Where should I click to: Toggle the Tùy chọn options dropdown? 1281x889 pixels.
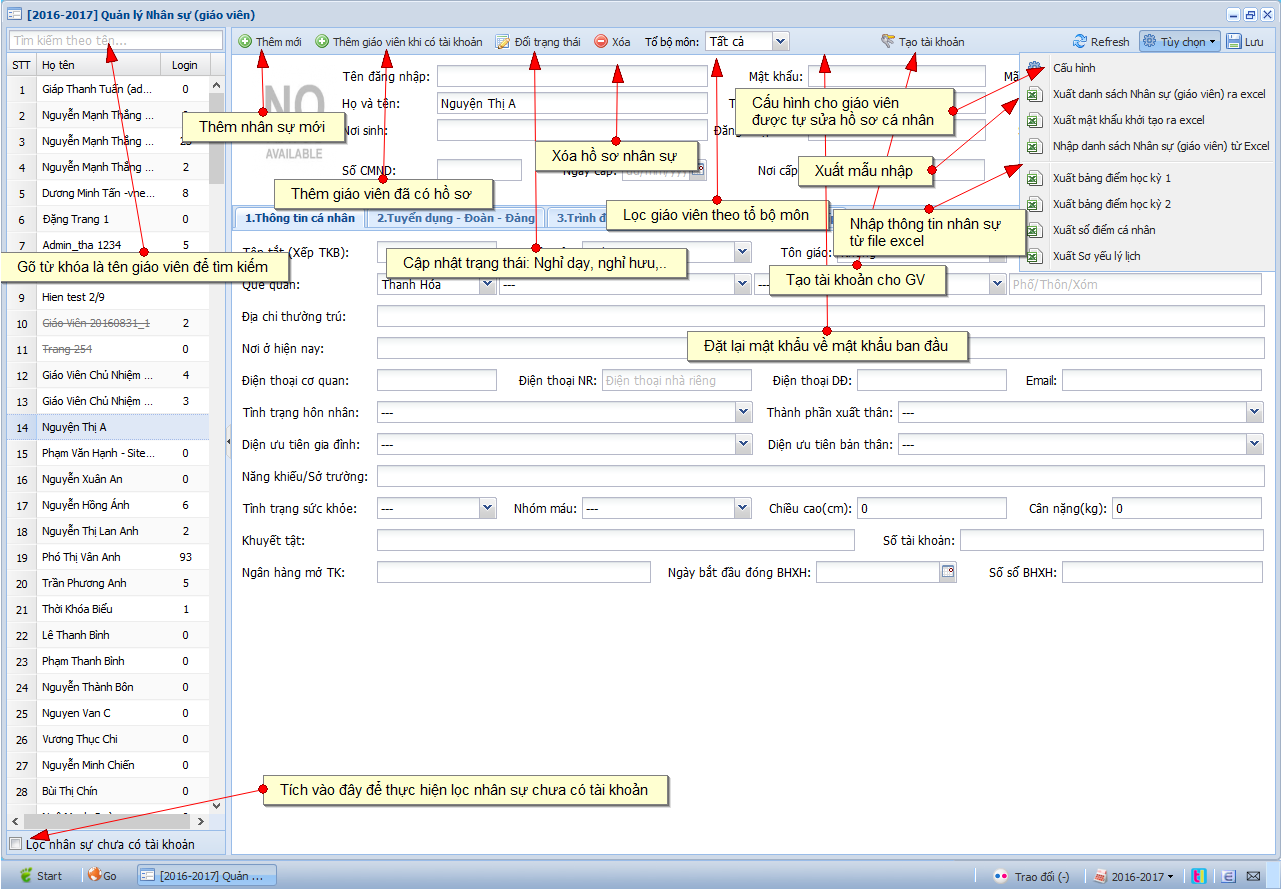point(1179,42)
